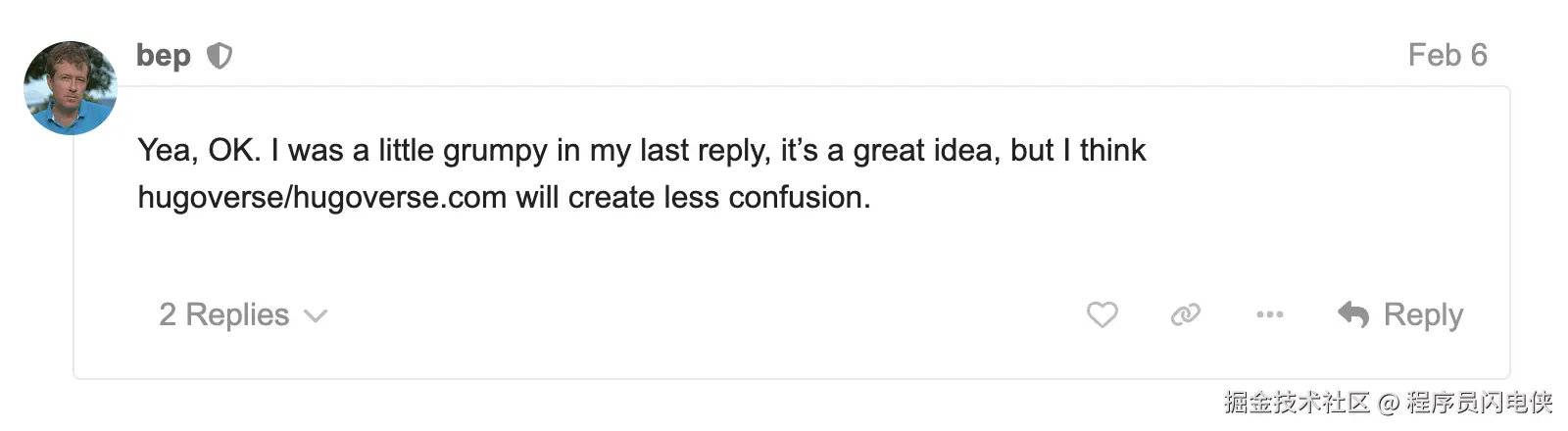Open the bep username link
The width and height of the screenshot is (1568, 431).
click(x=163, y=56)
